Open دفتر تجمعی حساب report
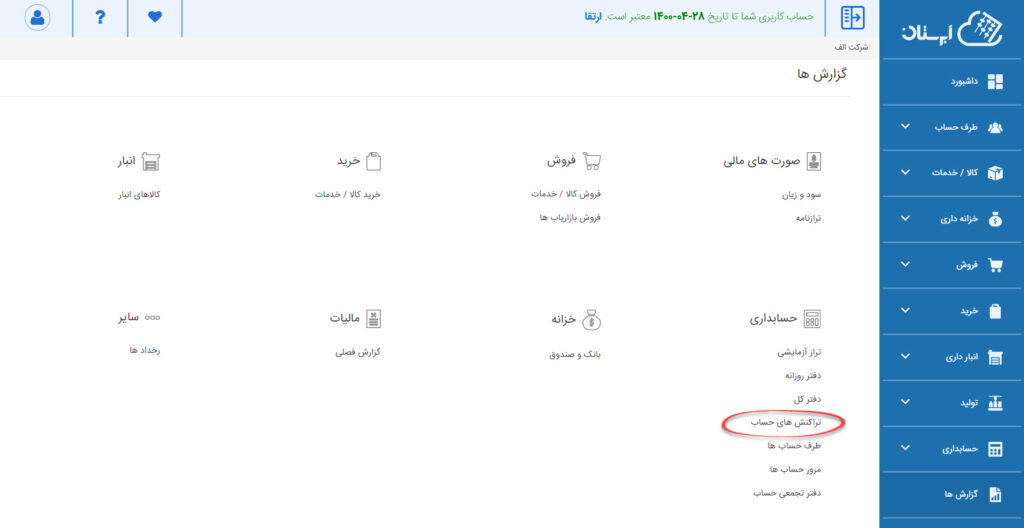This screenshot has width=1024, height=528. coord(787,493)
